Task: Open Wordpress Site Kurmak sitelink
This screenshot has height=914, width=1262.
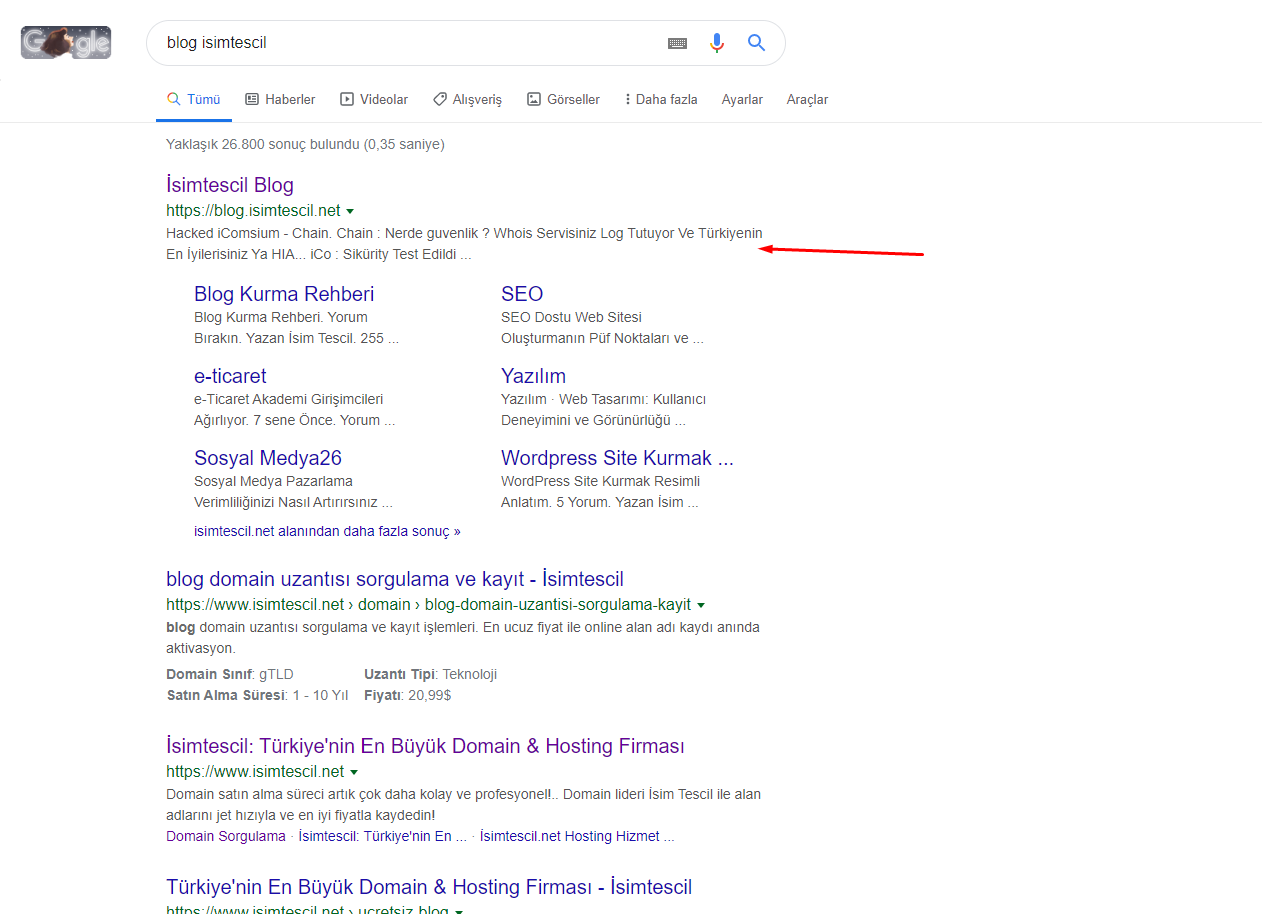Action: [x=617, y=458]
